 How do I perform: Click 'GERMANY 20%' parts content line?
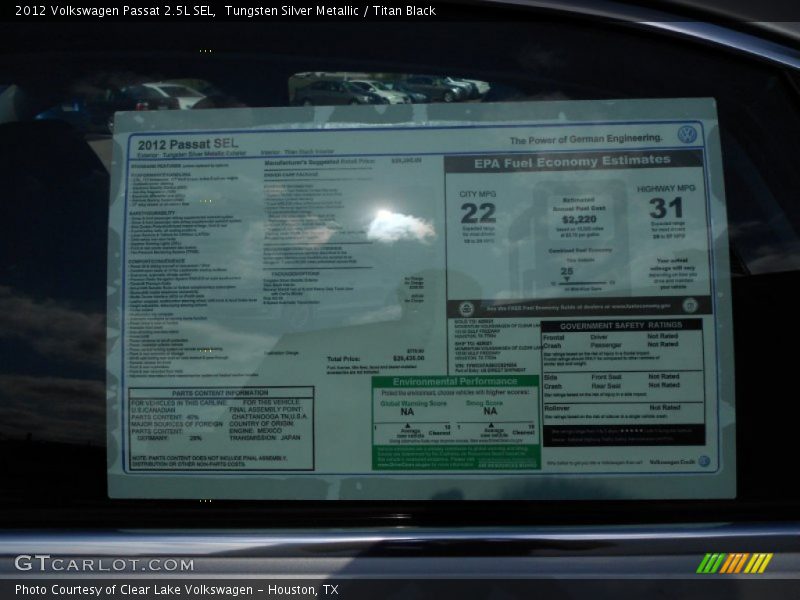169,438
